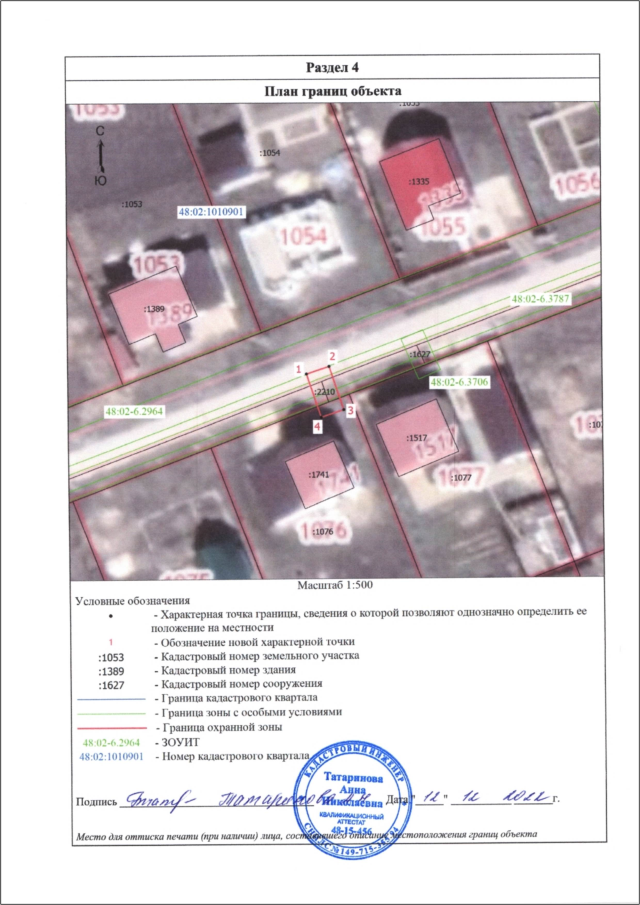Select legend text 'Номер кадастрового квартала'
The width and height of the screenshot is (640, 905).
click(x=234, y=756)
